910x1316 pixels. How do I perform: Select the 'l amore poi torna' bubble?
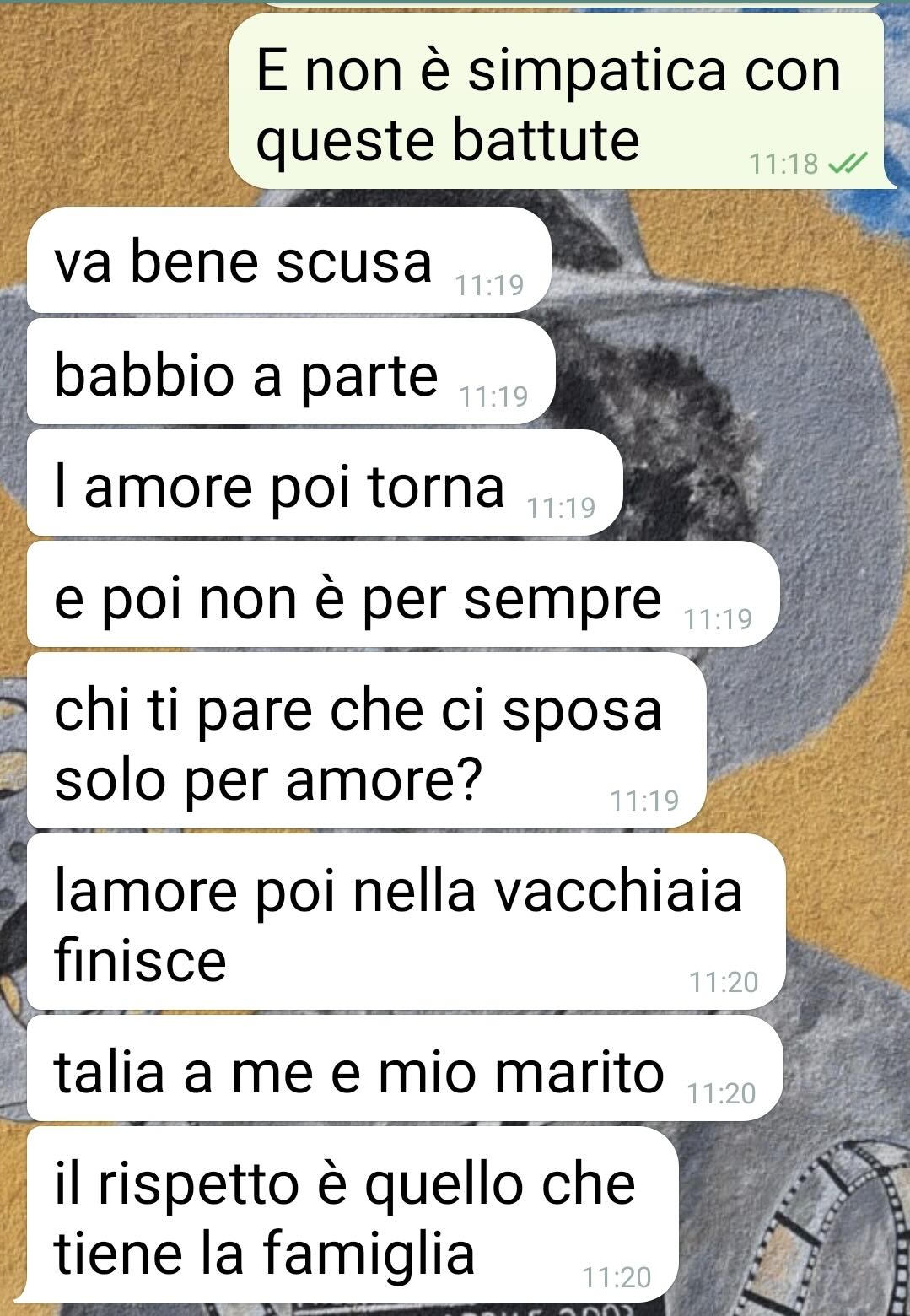tap(325, 483)
